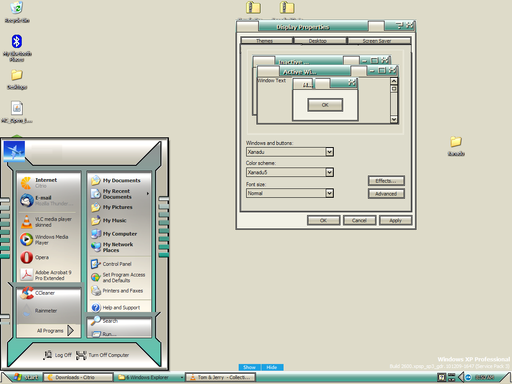Open the My Bluetooth Places desktop icon
Image resolution: width=512 pixels, height=384 pixels.
coord(17,48)
